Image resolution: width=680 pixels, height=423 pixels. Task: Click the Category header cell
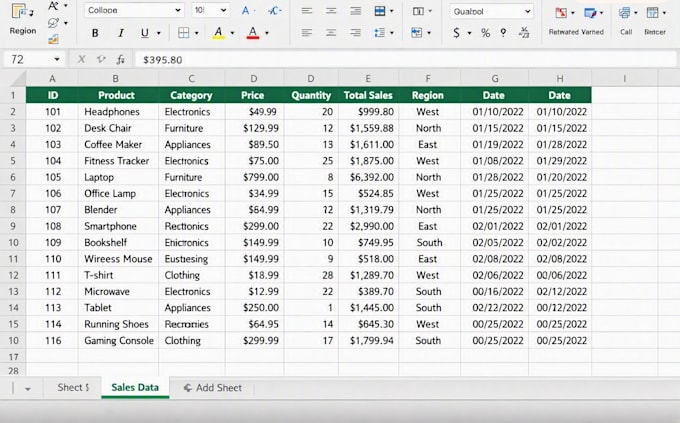click(191, 95)
